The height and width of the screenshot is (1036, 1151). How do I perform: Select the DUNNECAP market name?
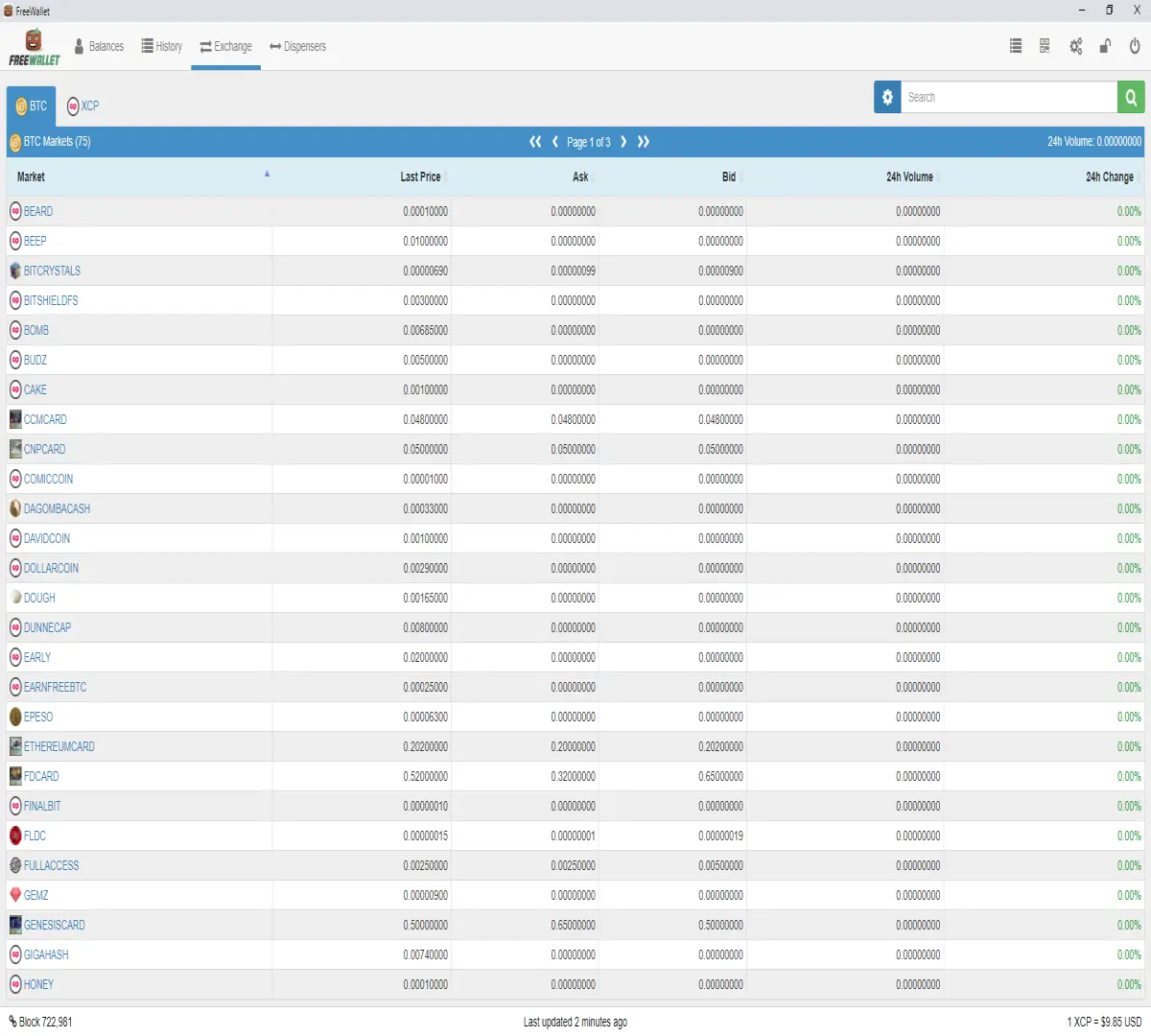point(47,627)
